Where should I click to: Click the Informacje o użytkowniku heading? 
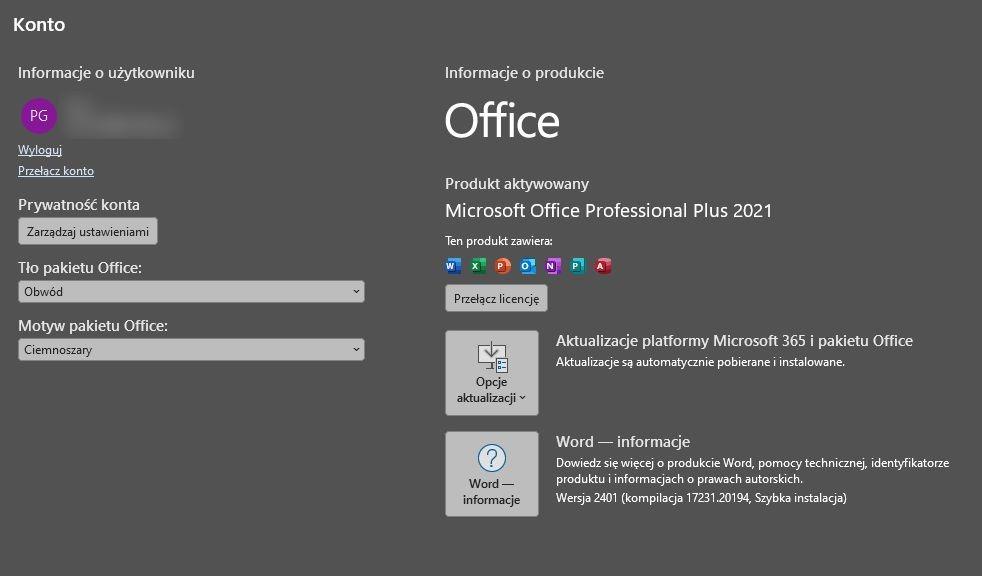point(106,73)
